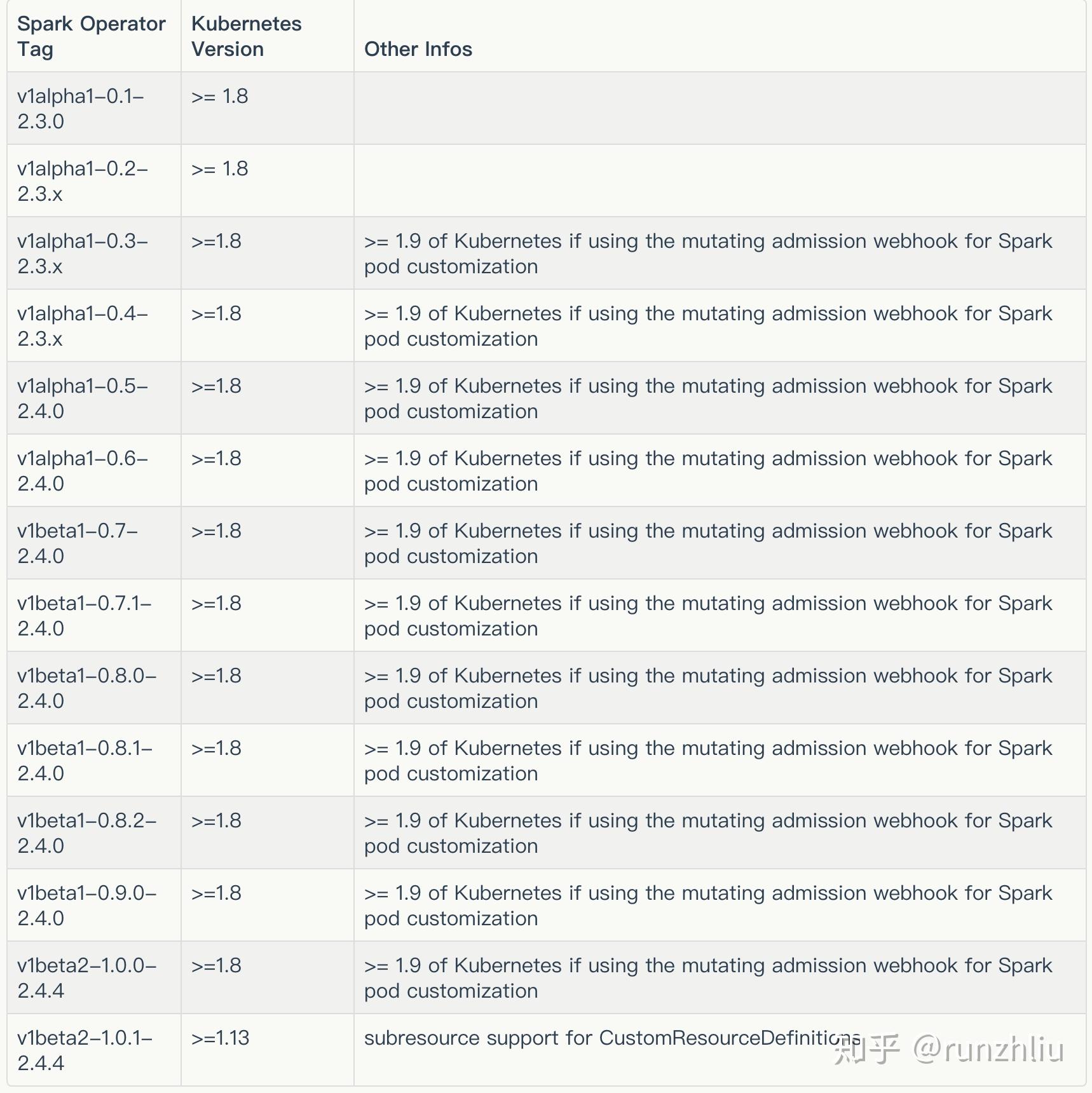Select the v1alpha1-0.5-2.4.0 tag cell
This screenshot has height=1093, width=1092.
click(x=82, y=398)
